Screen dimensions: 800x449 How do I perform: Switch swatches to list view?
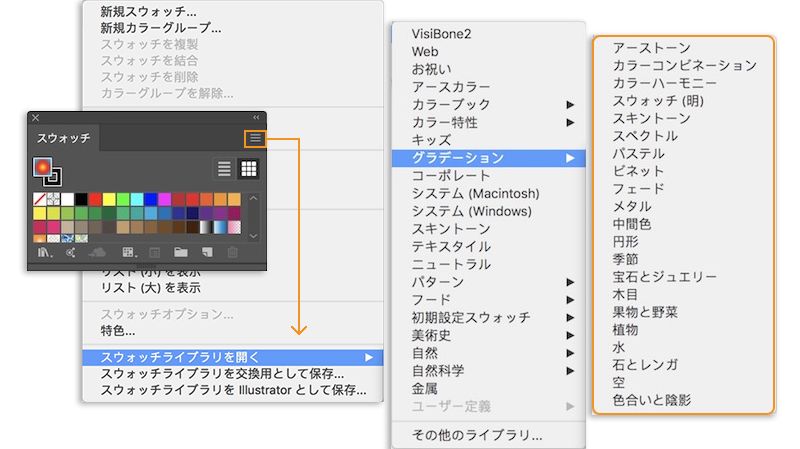click(x=224, y=168)
